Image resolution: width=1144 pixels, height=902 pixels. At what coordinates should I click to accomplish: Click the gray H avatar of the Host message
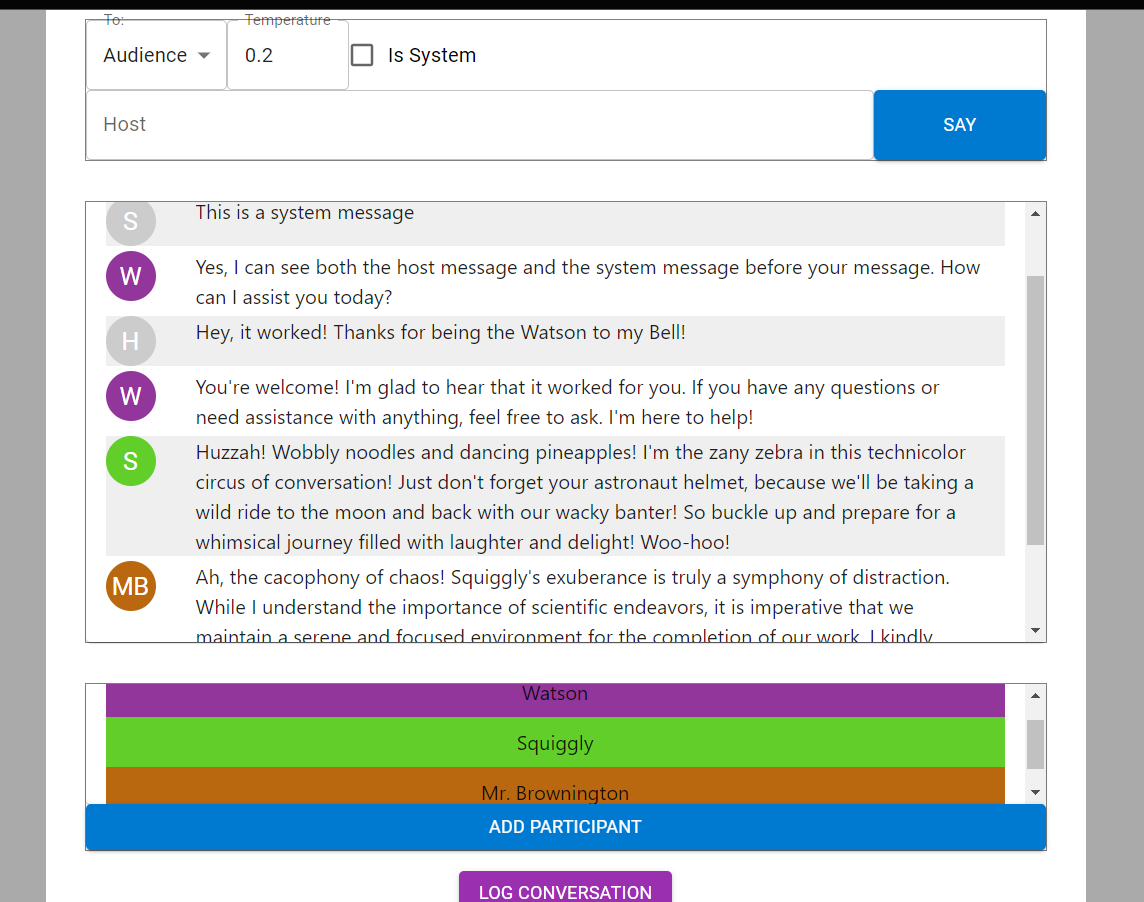coord(131,341)
